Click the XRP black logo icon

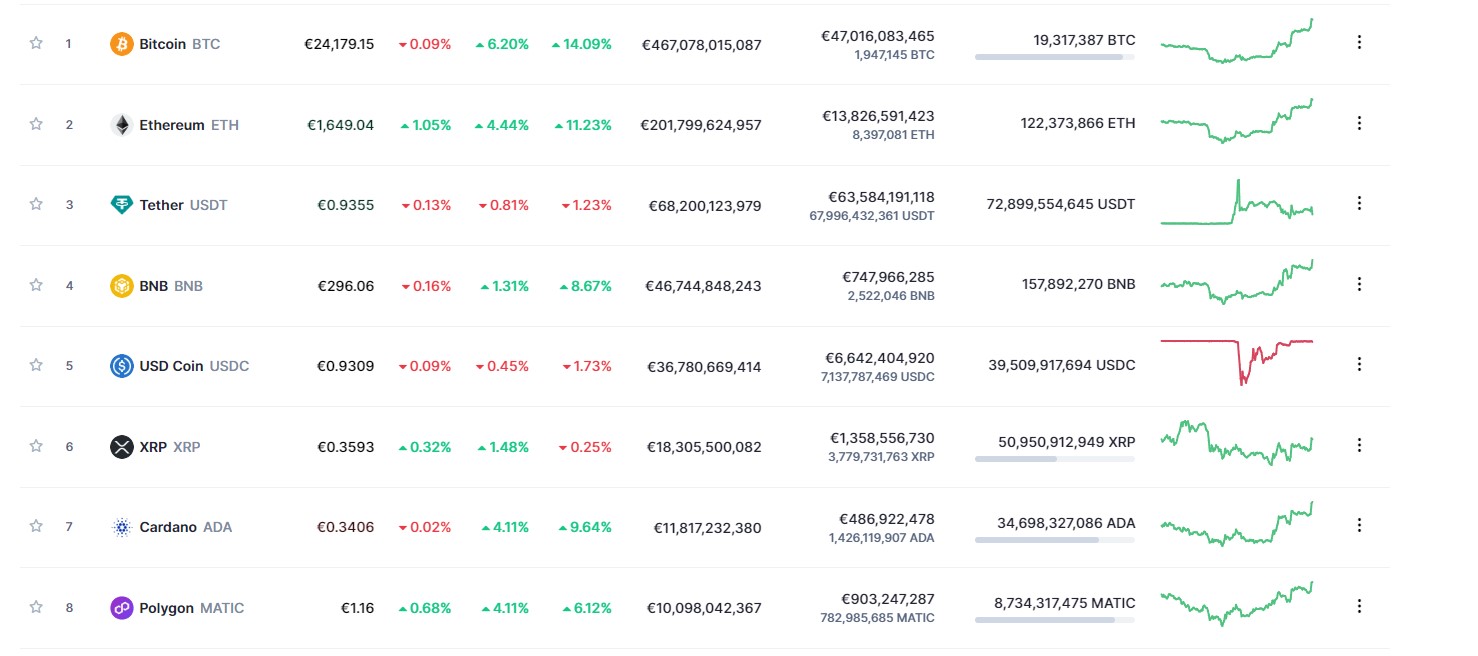click(x=121, y=447)
